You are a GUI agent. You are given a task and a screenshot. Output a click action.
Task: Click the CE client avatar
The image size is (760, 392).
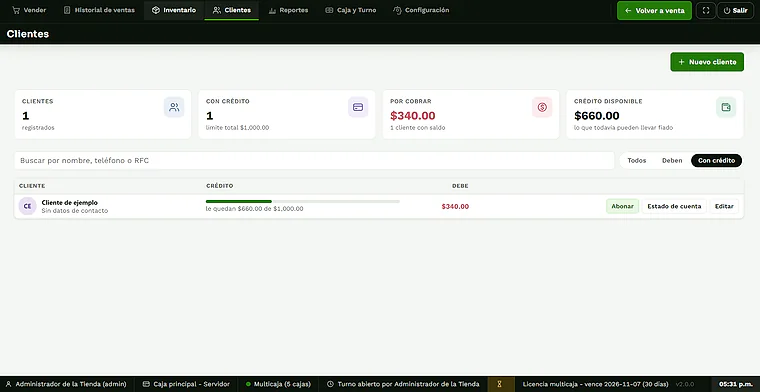coord(28,206)
